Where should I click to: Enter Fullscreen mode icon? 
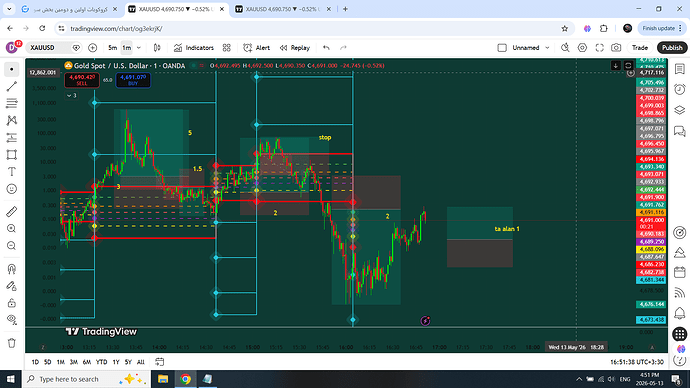pos(599,48)
